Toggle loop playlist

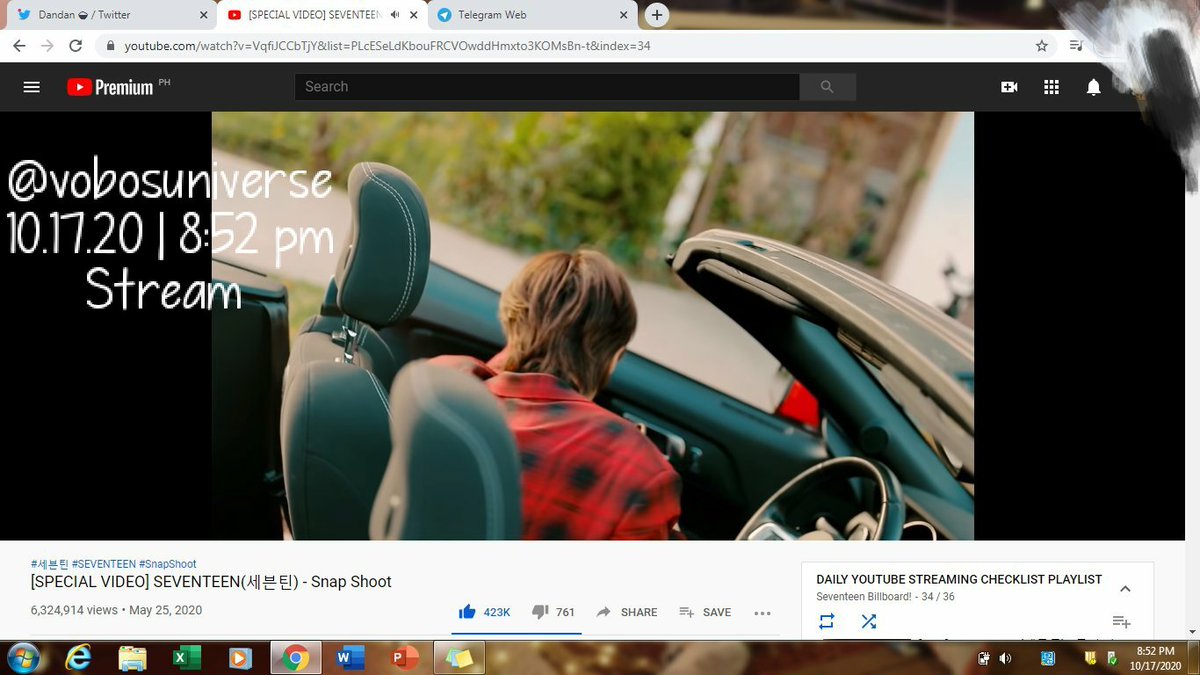[x=826, y=621]
